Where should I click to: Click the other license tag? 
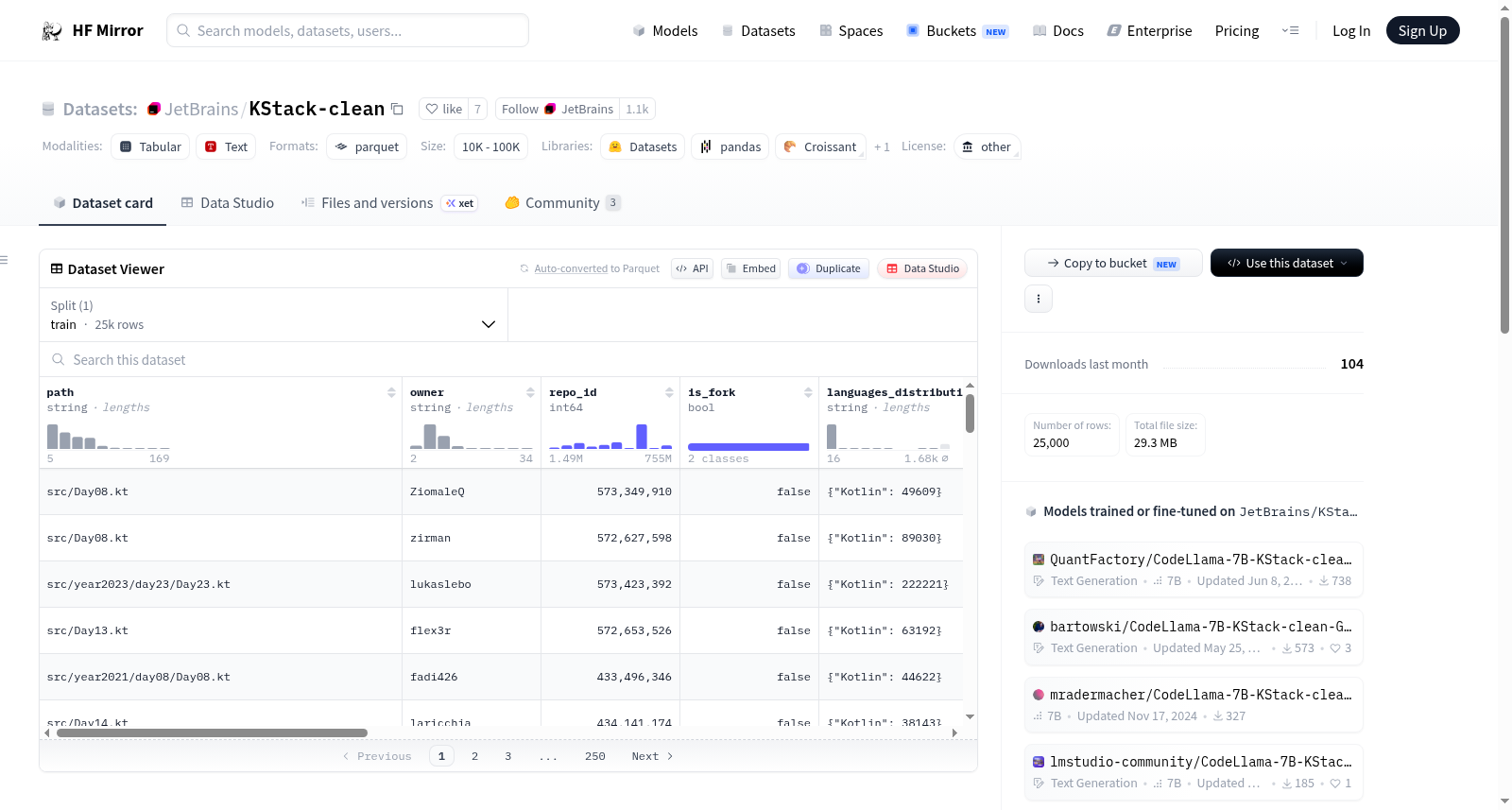[987, 146]
